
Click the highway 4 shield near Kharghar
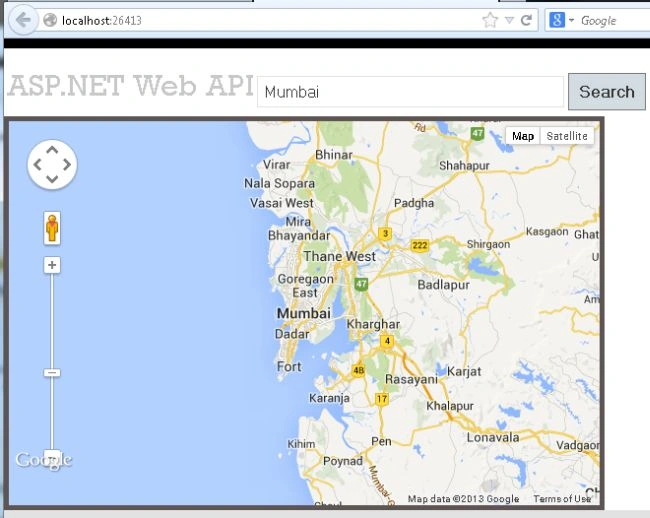tap(387, 341)
